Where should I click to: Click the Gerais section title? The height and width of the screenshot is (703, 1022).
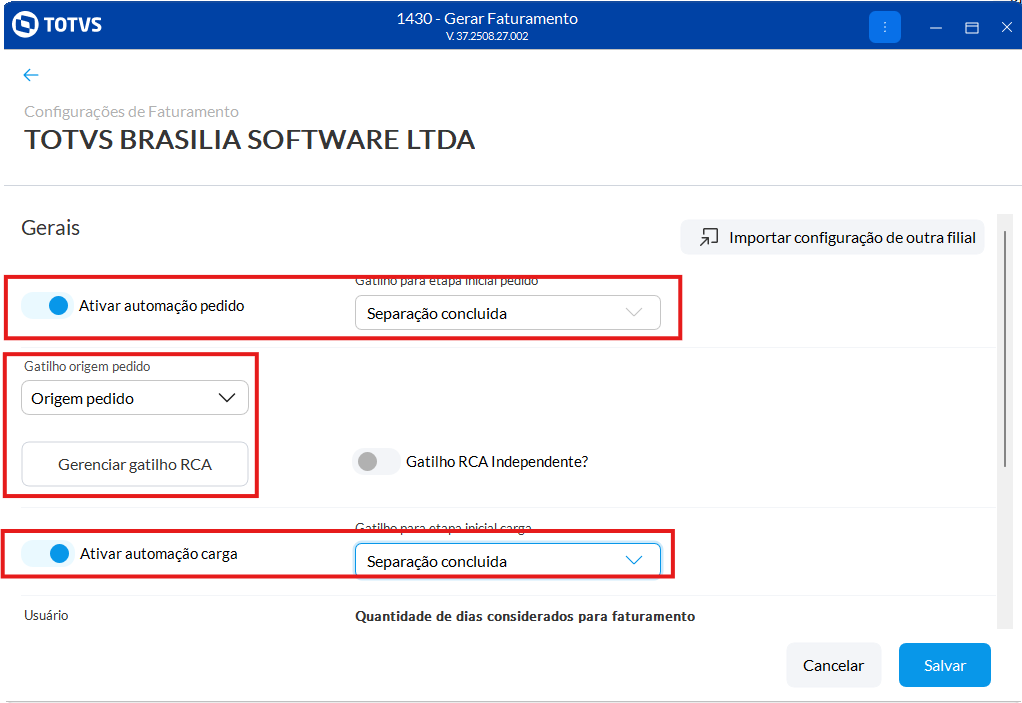click(x=51, y=228)
